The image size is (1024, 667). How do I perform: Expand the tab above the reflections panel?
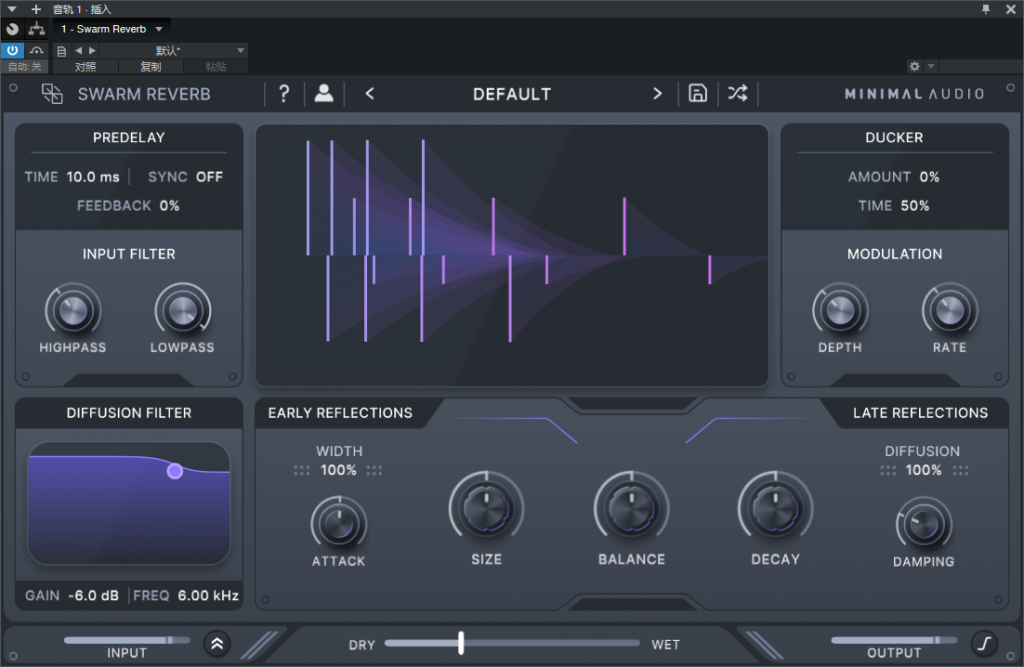click(x=632, y=405)
